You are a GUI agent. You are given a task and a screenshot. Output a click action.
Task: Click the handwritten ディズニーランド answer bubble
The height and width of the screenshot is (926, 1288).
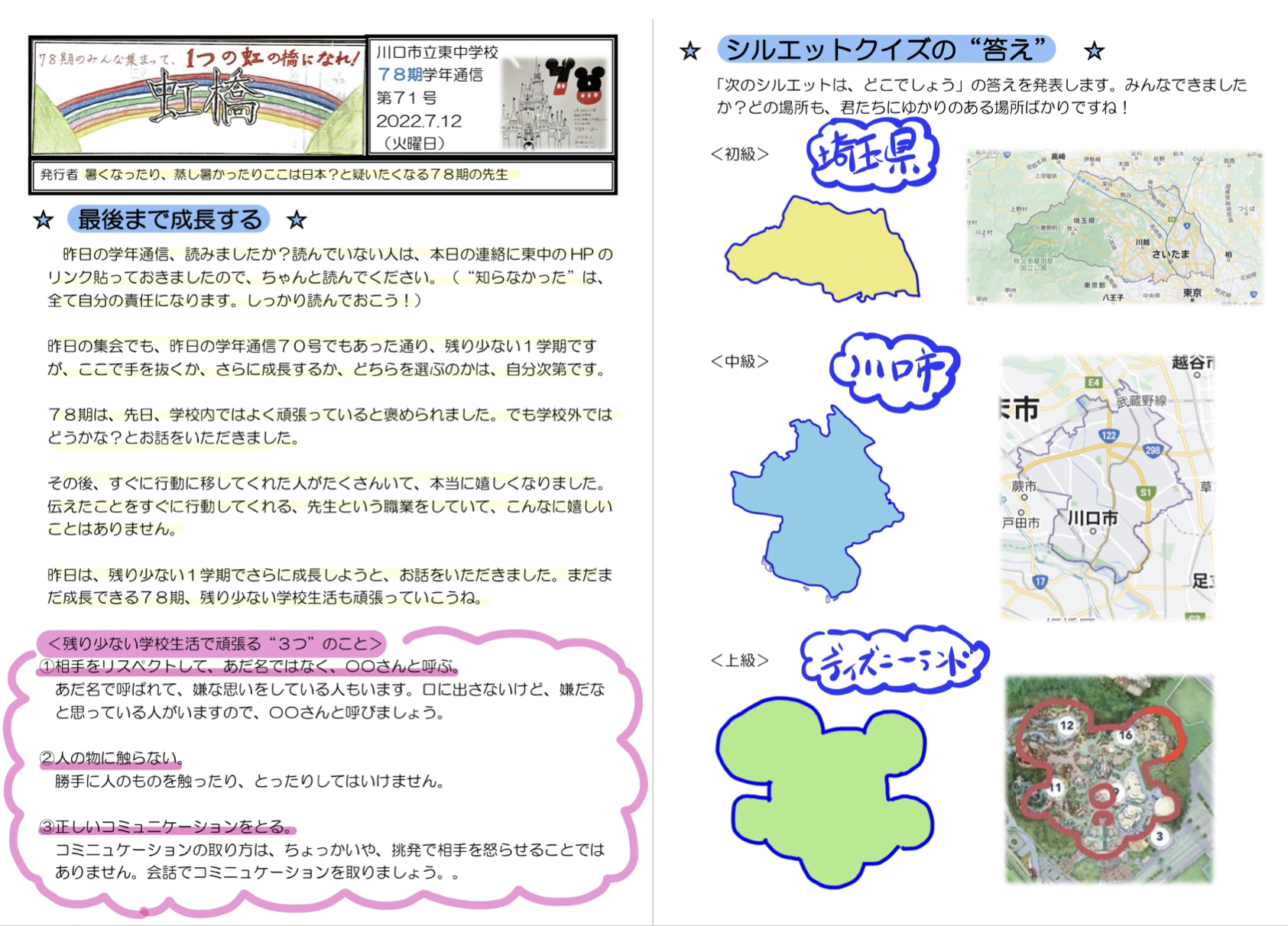[895, 660]
